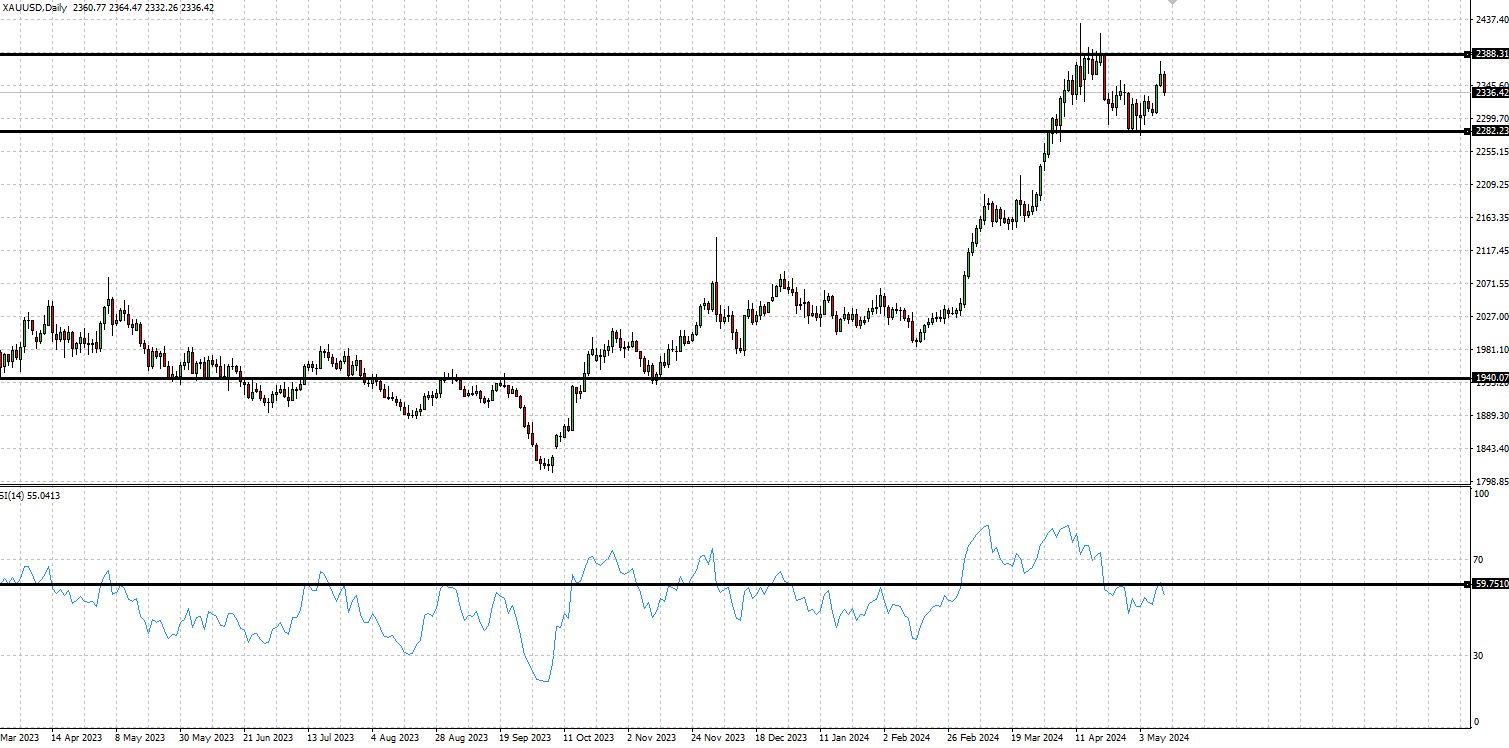Click the 30 May 2023 date label
1509x748 pixels.
tap(206, 738)
